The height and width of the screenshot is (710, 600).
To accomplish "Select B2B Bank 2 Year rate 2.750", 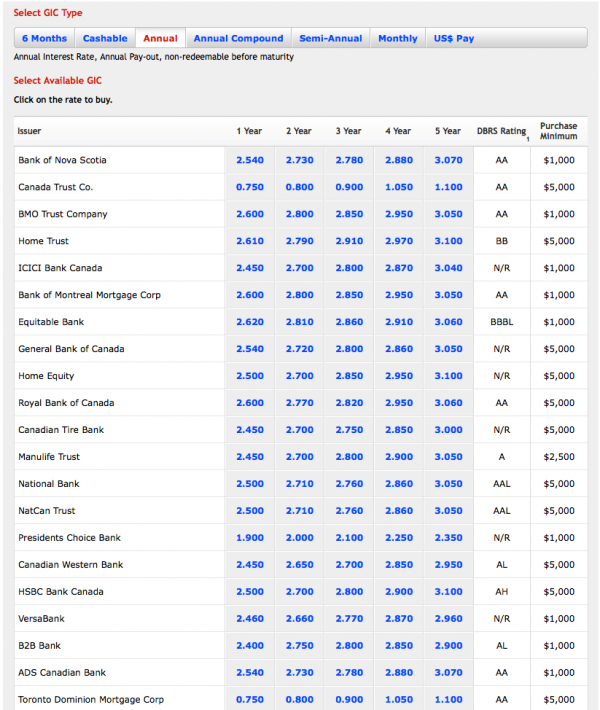I will pyautogui.click(x=300, y=646).
